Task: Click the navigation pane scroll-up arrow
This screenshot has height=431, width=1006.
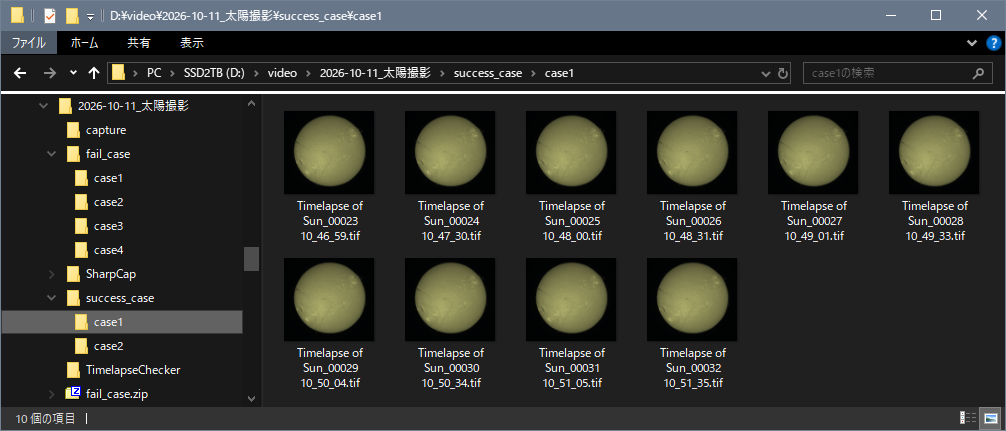Action: pyautogui.click(x=251, y=103)
